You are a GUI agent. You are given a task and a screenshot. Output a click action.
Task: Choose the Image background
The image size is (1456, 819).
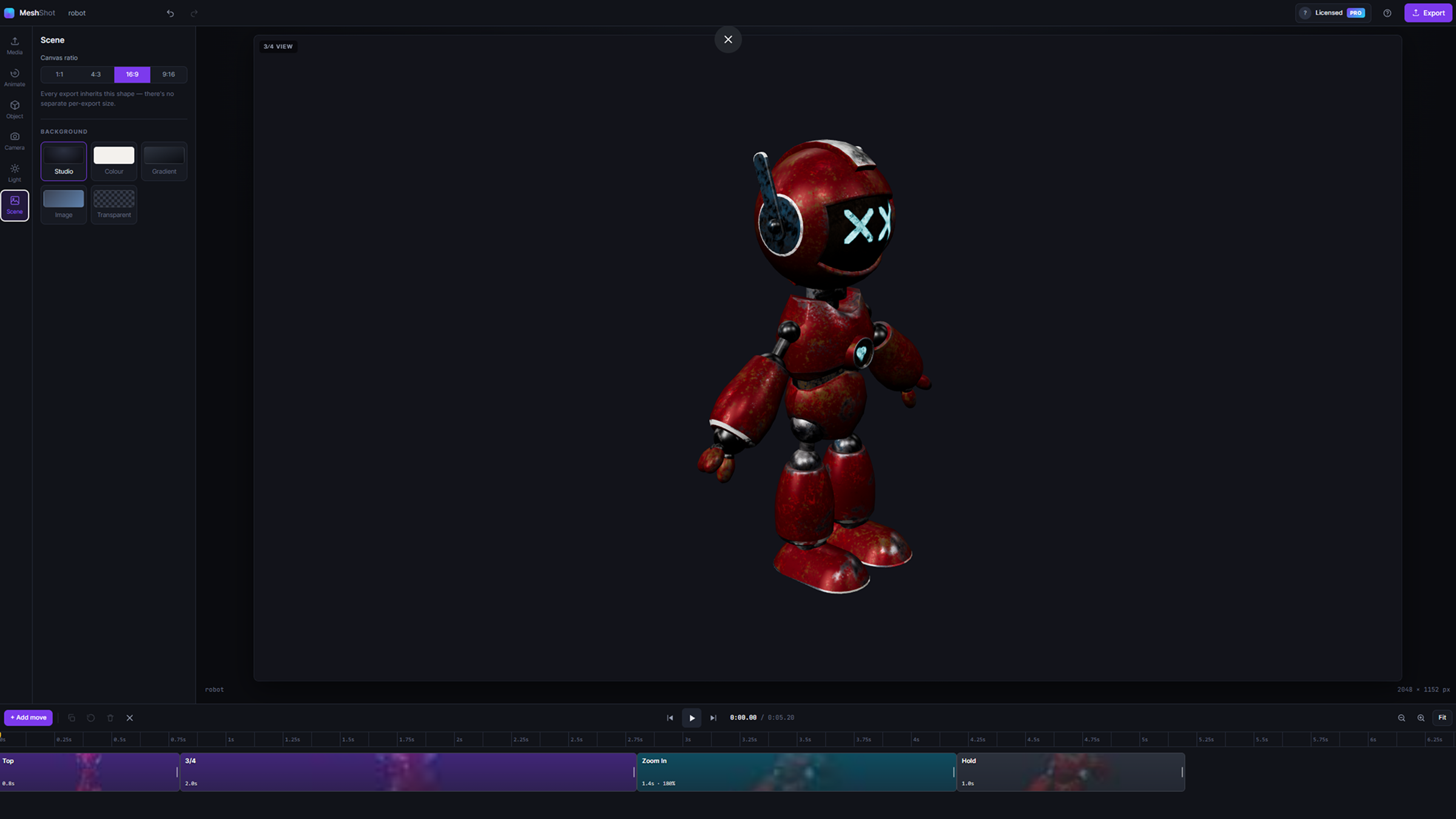pyautogui.click(x=64, y=205)
